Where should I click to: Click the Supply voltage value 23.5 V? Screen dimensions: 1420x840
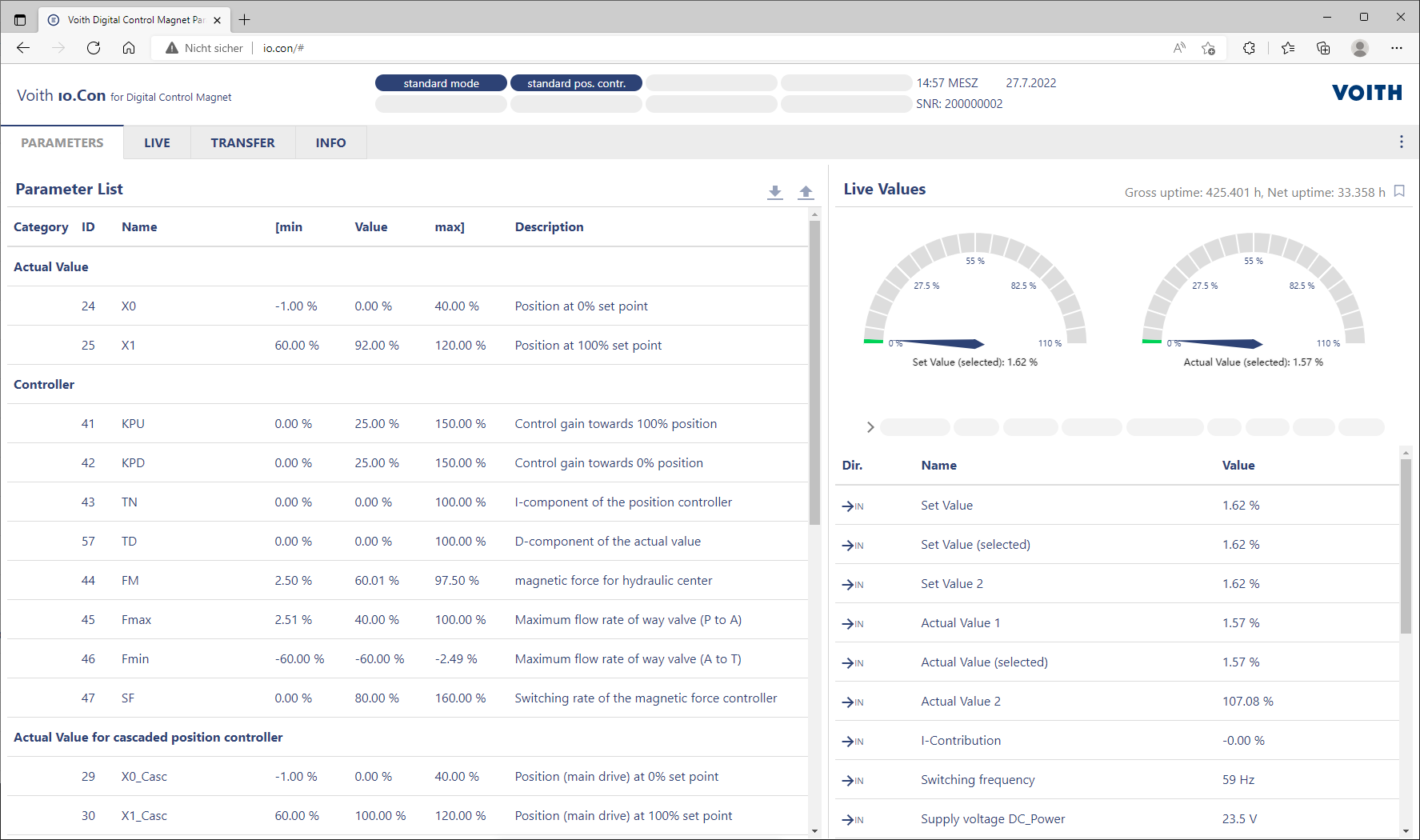point(1239,819)
